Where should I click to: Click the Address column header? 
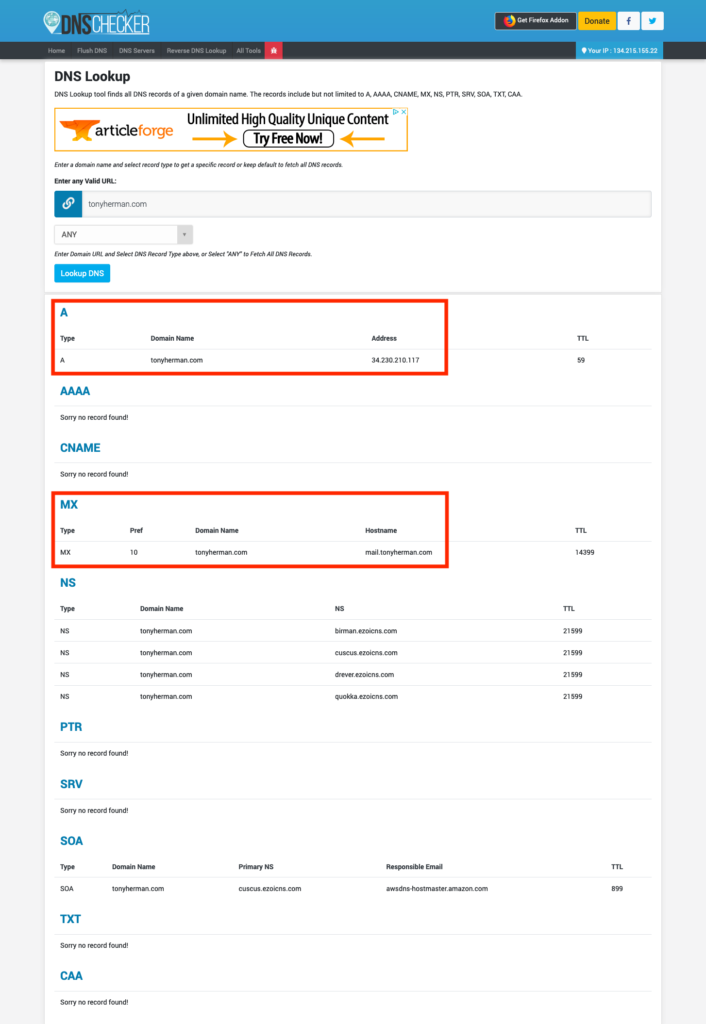(384, 338)
